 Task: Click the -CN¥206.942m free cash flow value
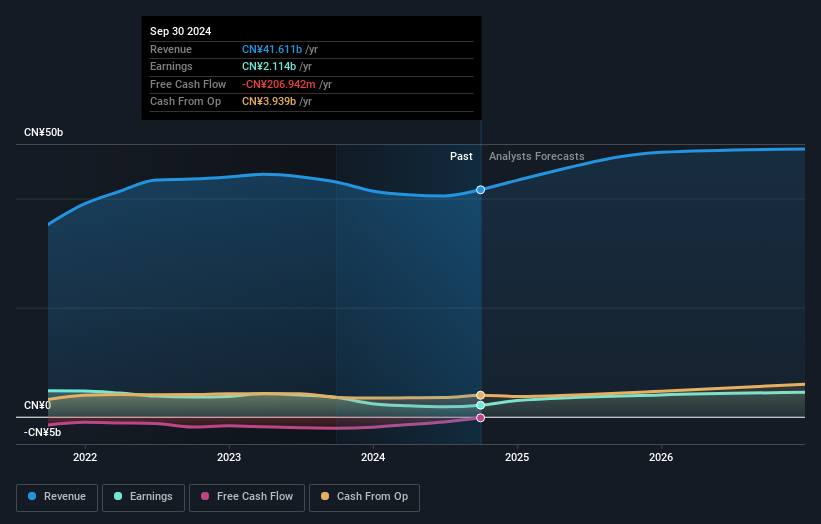tap(279, 84)
